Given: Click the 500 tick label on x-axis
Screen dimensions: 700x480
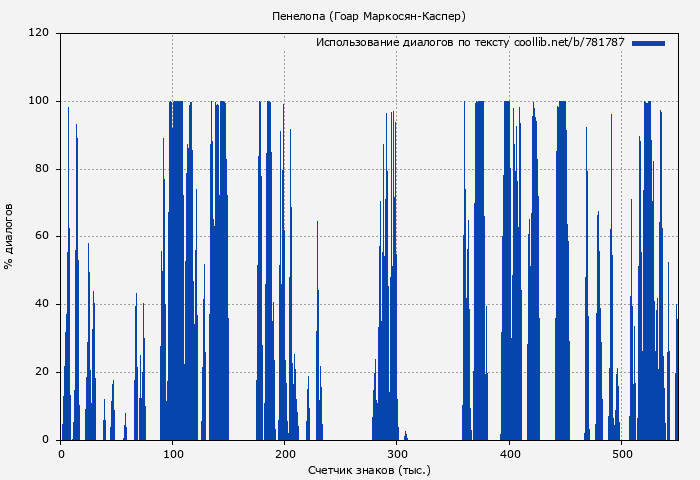Looking at the screenshot, I should (621, 453).
